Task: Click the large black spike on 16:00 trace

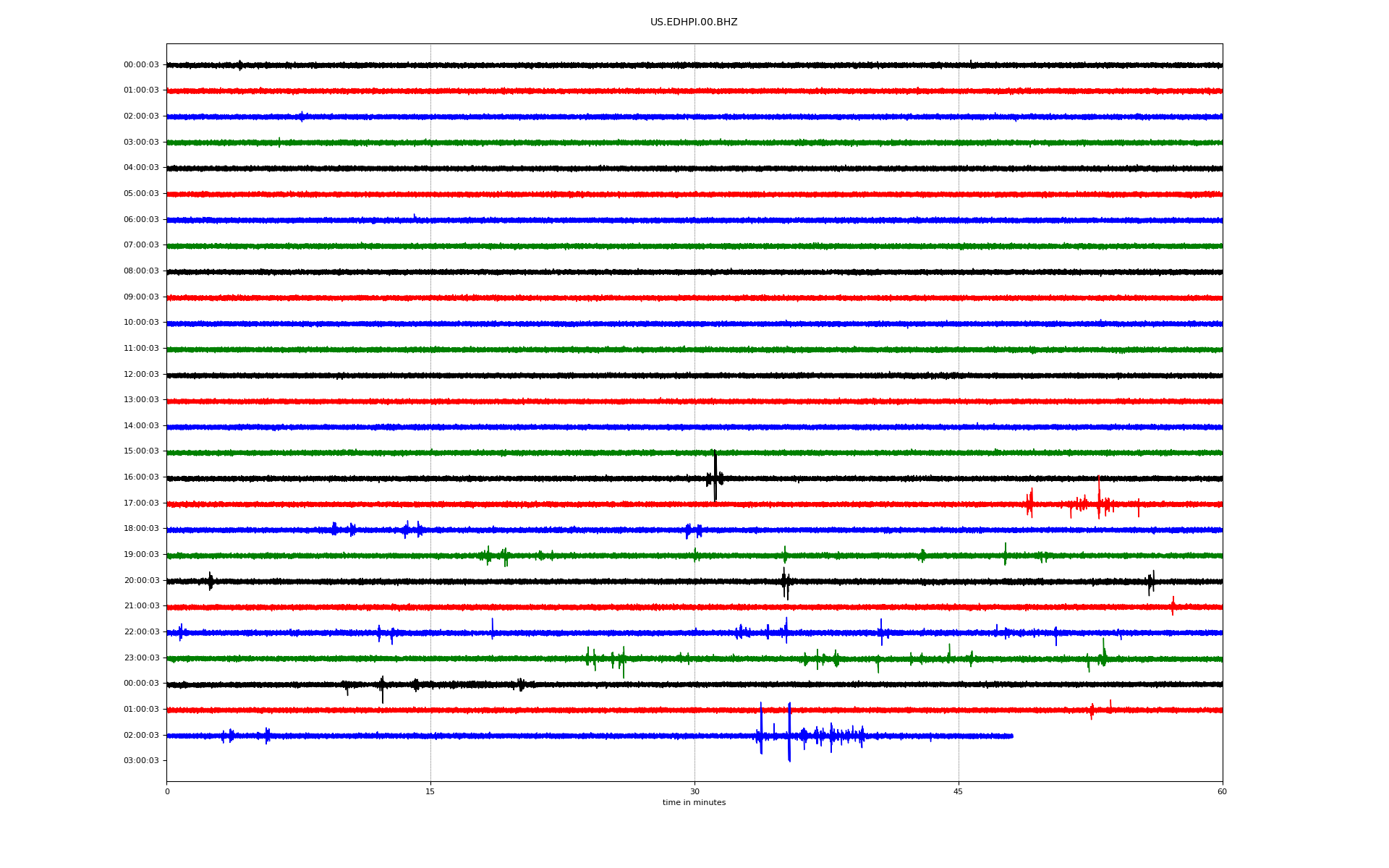Action: click(715, 474)
